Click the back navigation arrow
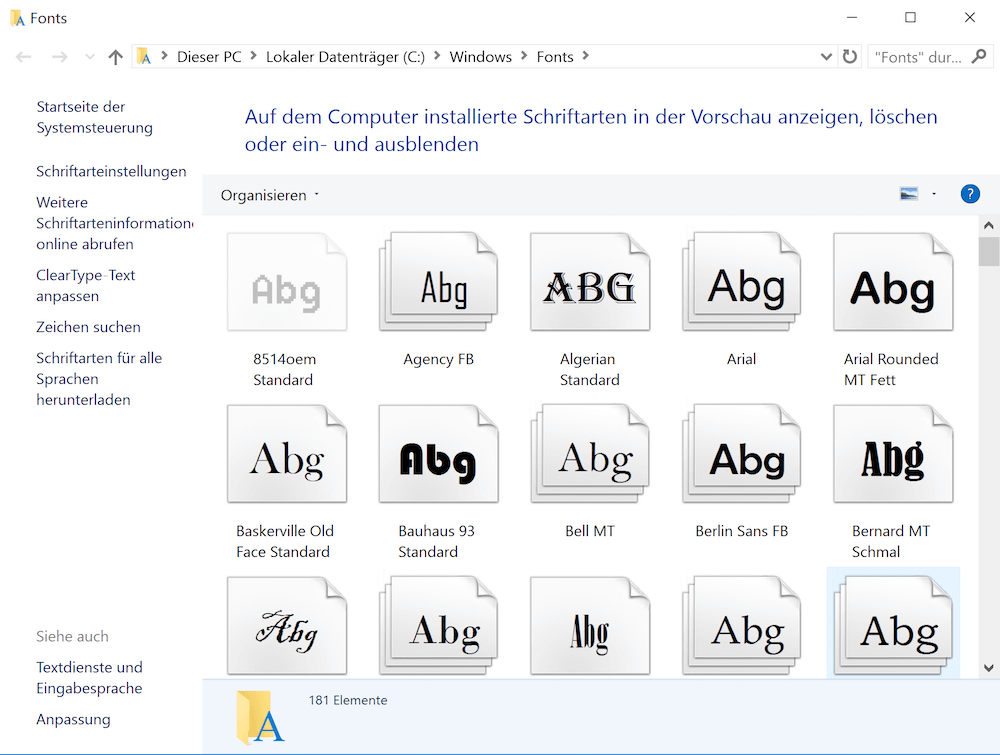 (x=24, y=57)
